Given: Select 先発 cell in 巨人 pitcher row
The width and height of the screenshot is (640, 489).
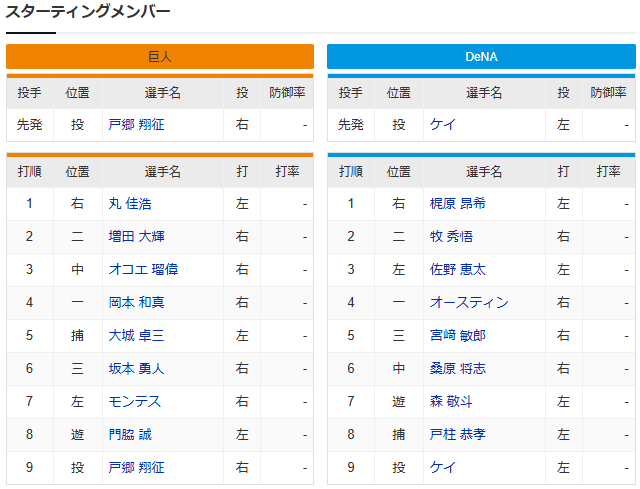Looking at the screenshot, I should (x=29, y=124).
